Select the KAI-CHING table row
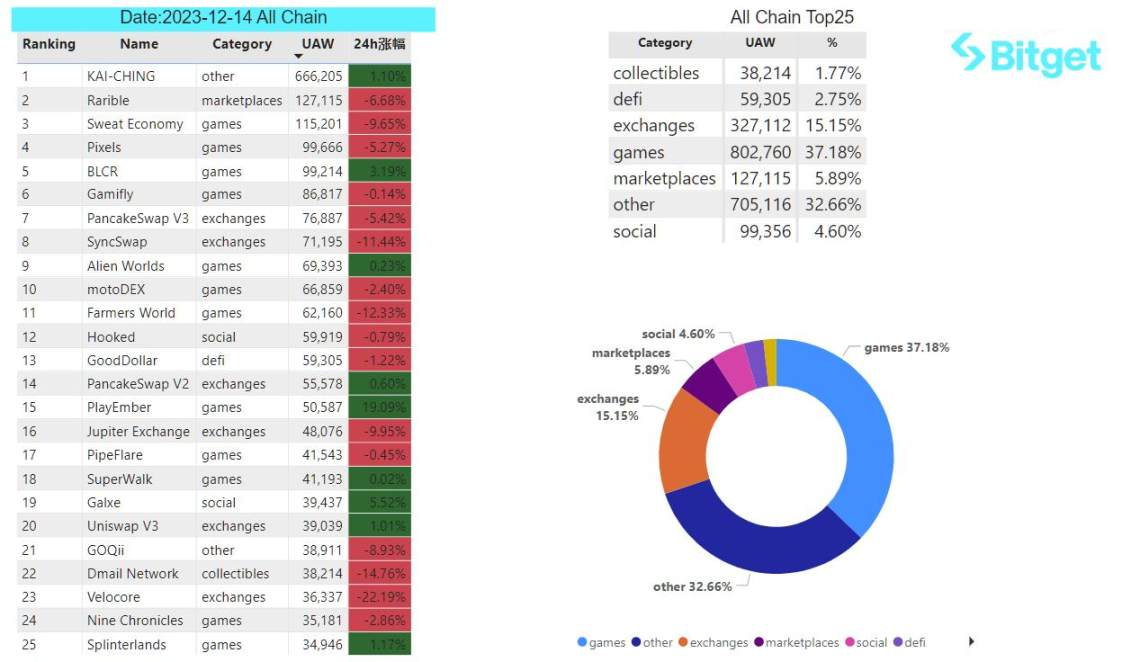Screen dimensions: 1140x662 pos(214,76)
